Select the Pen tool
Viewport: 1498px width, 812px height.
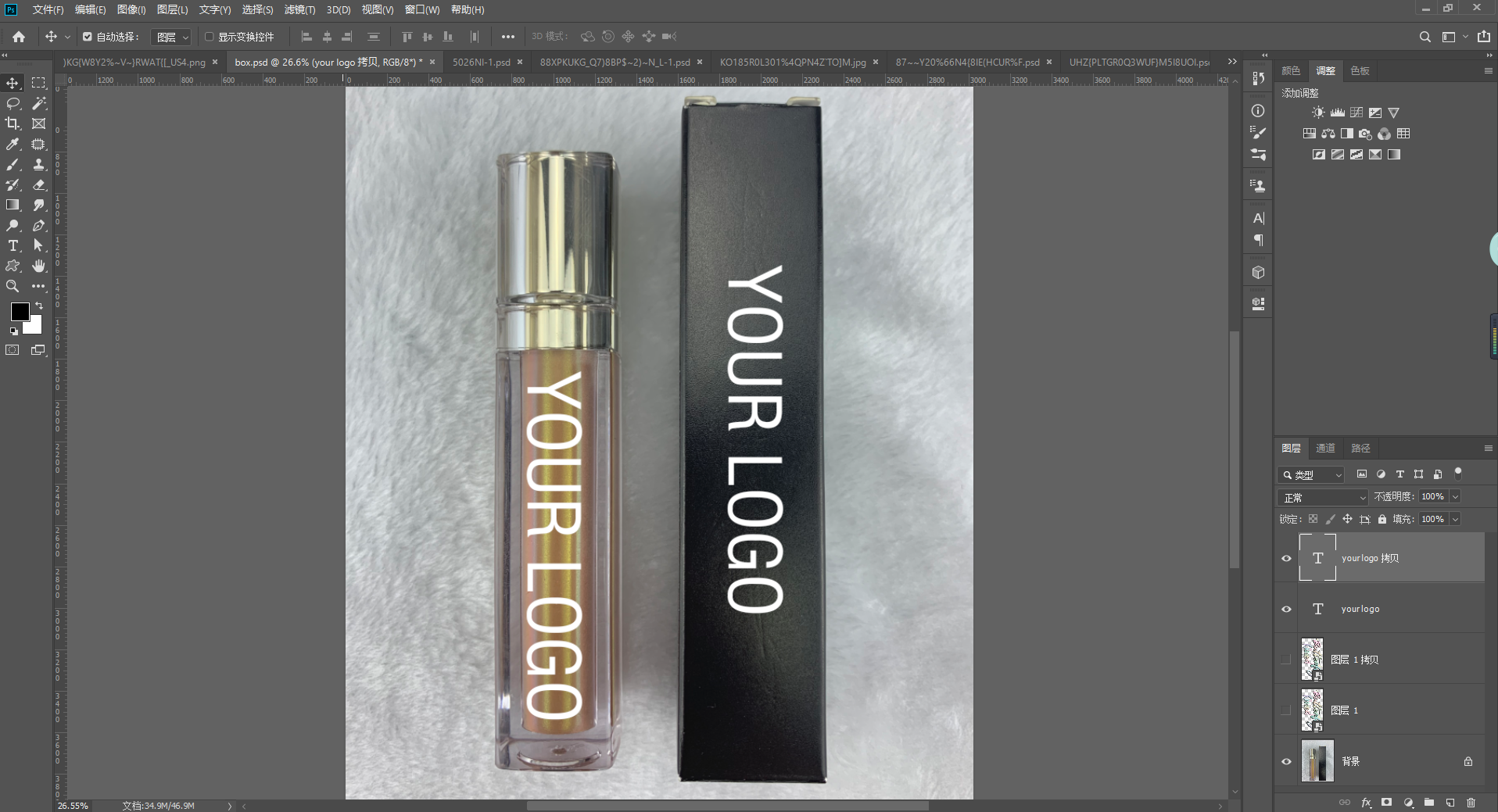pyautogui.click(x=38, y=225)
